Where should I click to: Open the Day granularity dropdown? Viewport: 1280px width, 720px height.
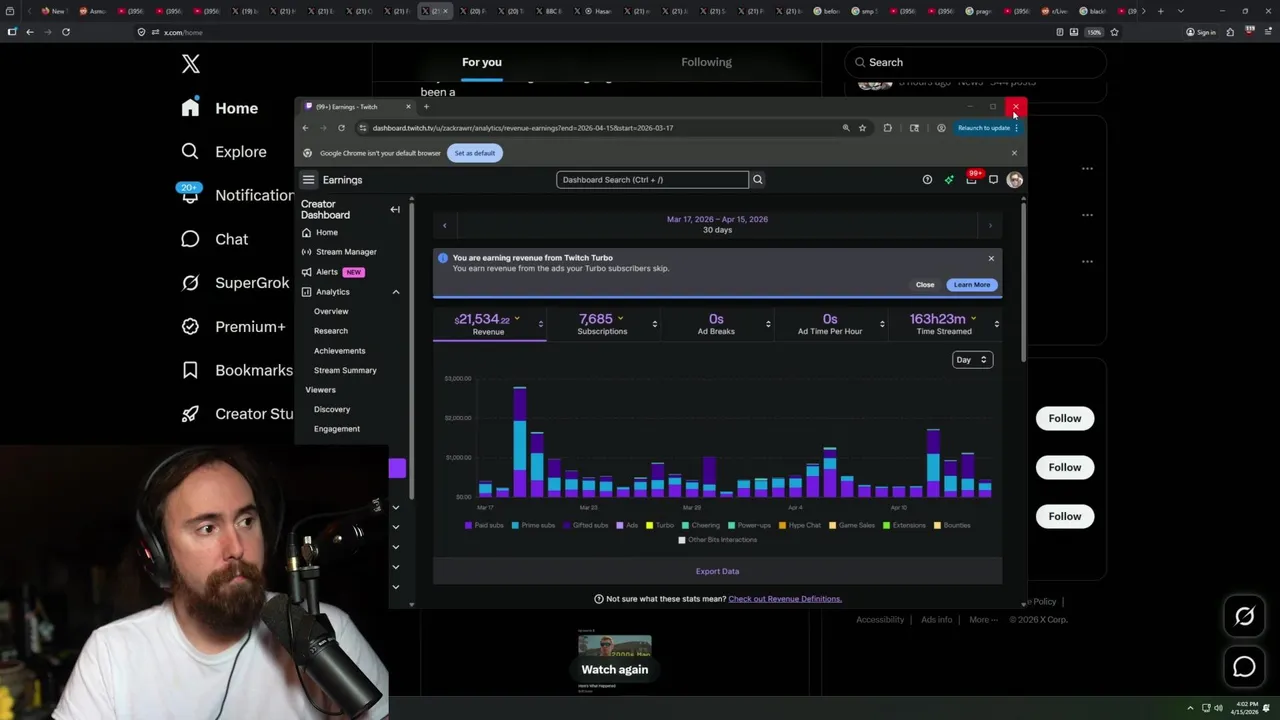click(x=972, y=360)
